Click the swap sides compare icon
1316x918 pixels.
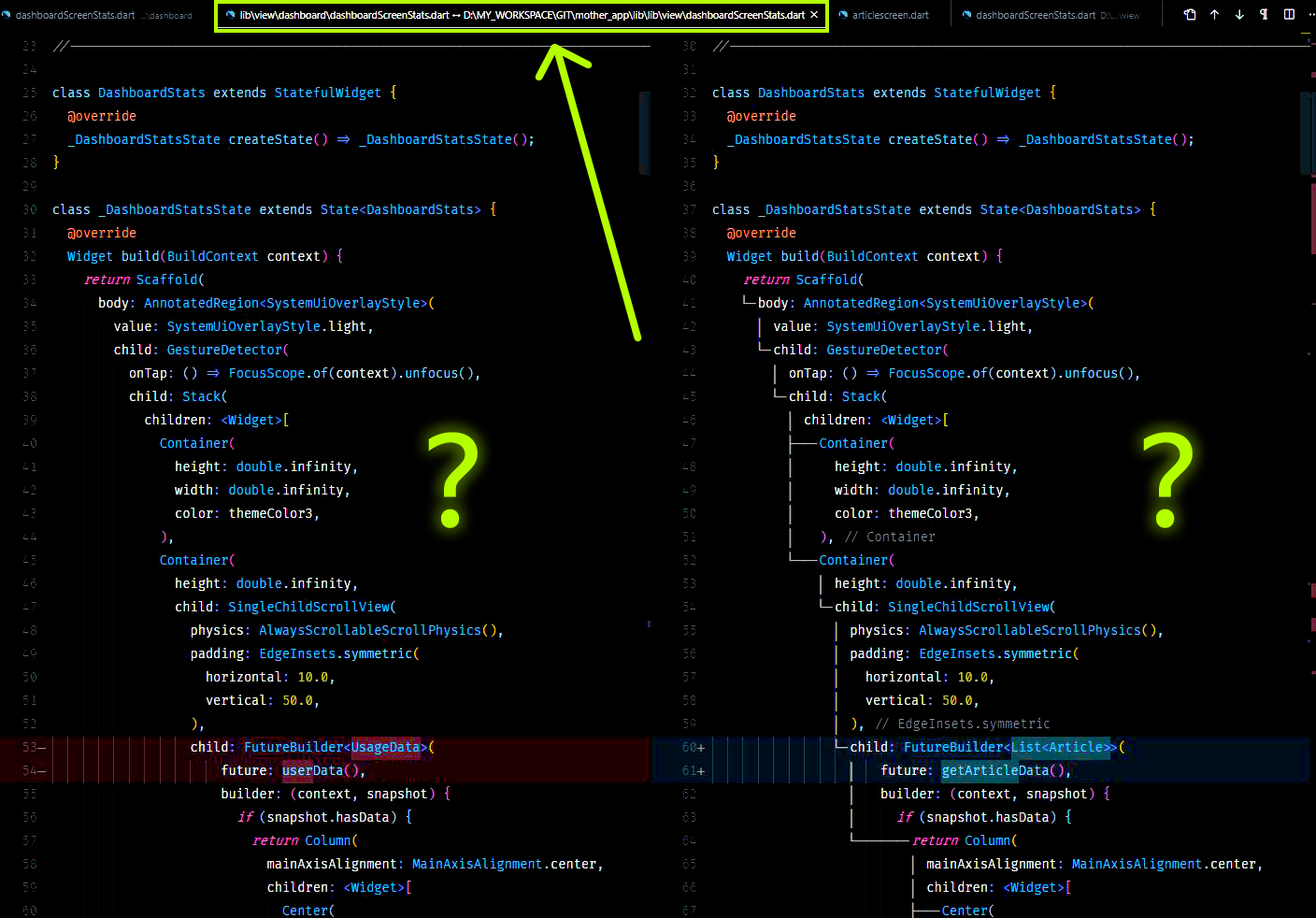click(x=1189, y=14)
